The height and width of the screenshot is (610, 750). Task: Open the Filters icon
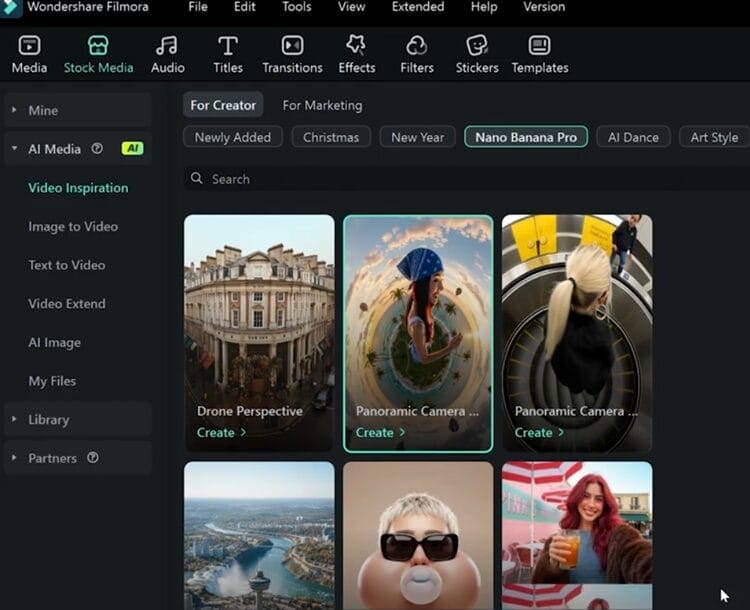pos(417,46)
